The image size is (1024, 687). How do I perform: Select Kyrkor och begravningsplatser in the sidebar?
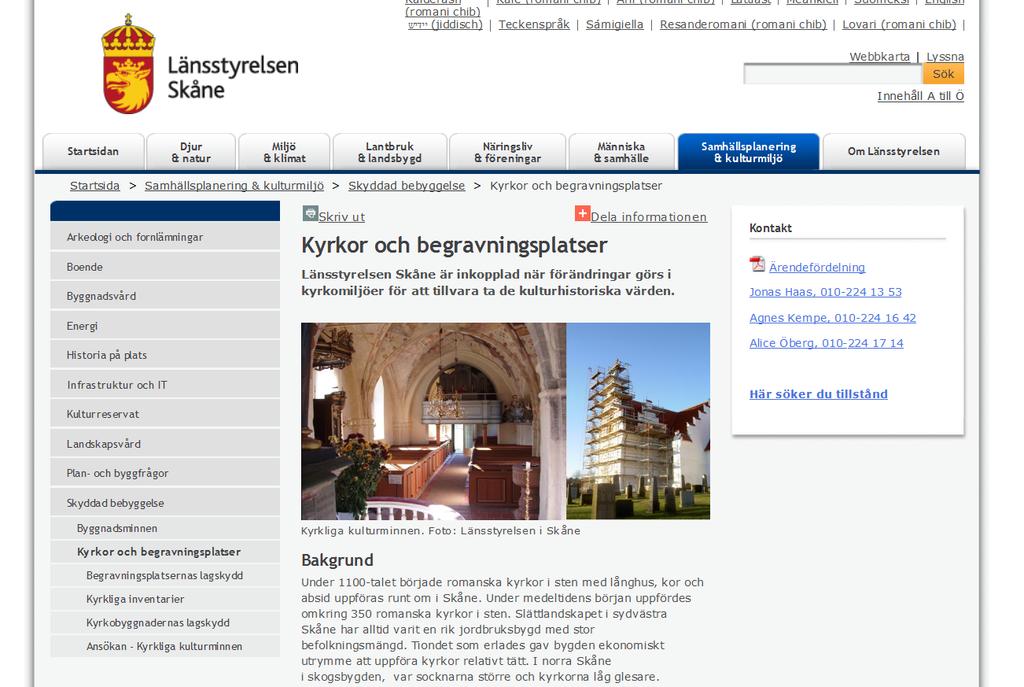click(165, 552)
